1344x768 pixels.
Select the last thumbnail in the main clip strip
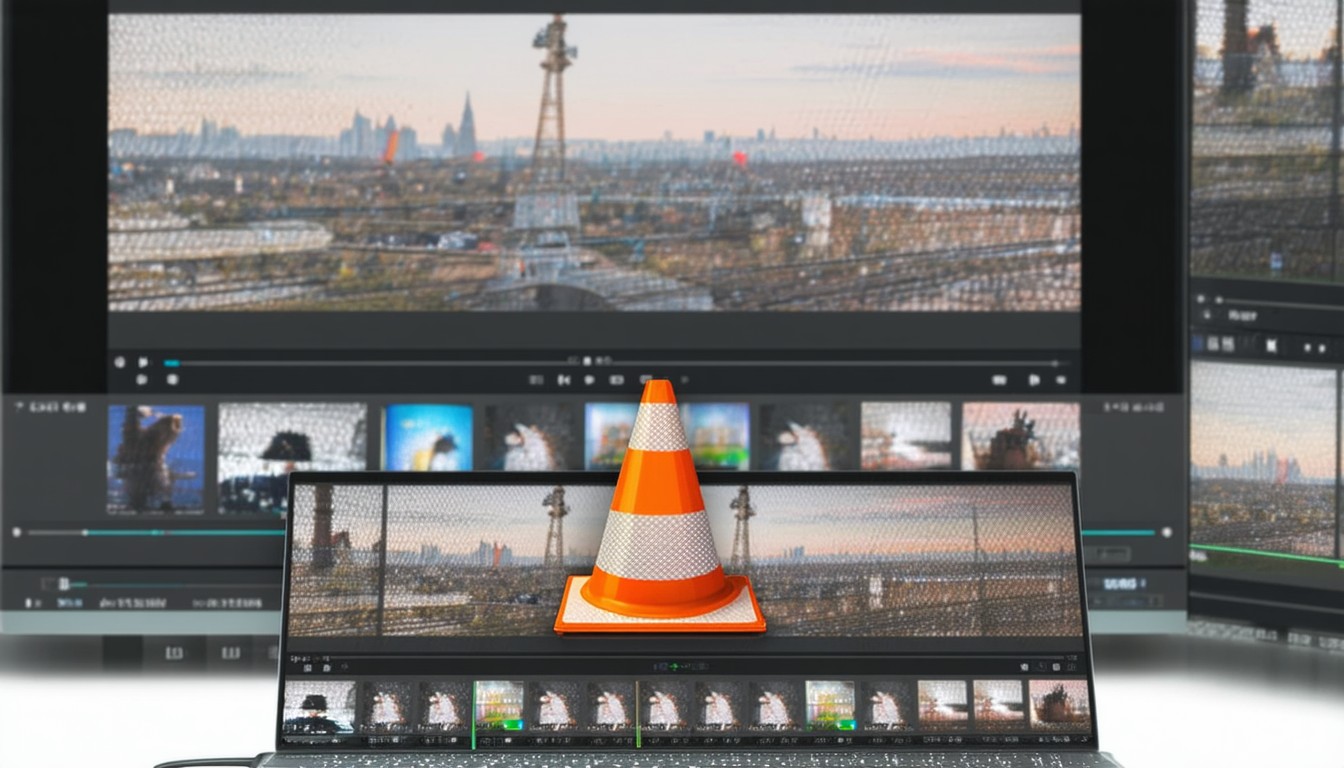[1020, 436]
